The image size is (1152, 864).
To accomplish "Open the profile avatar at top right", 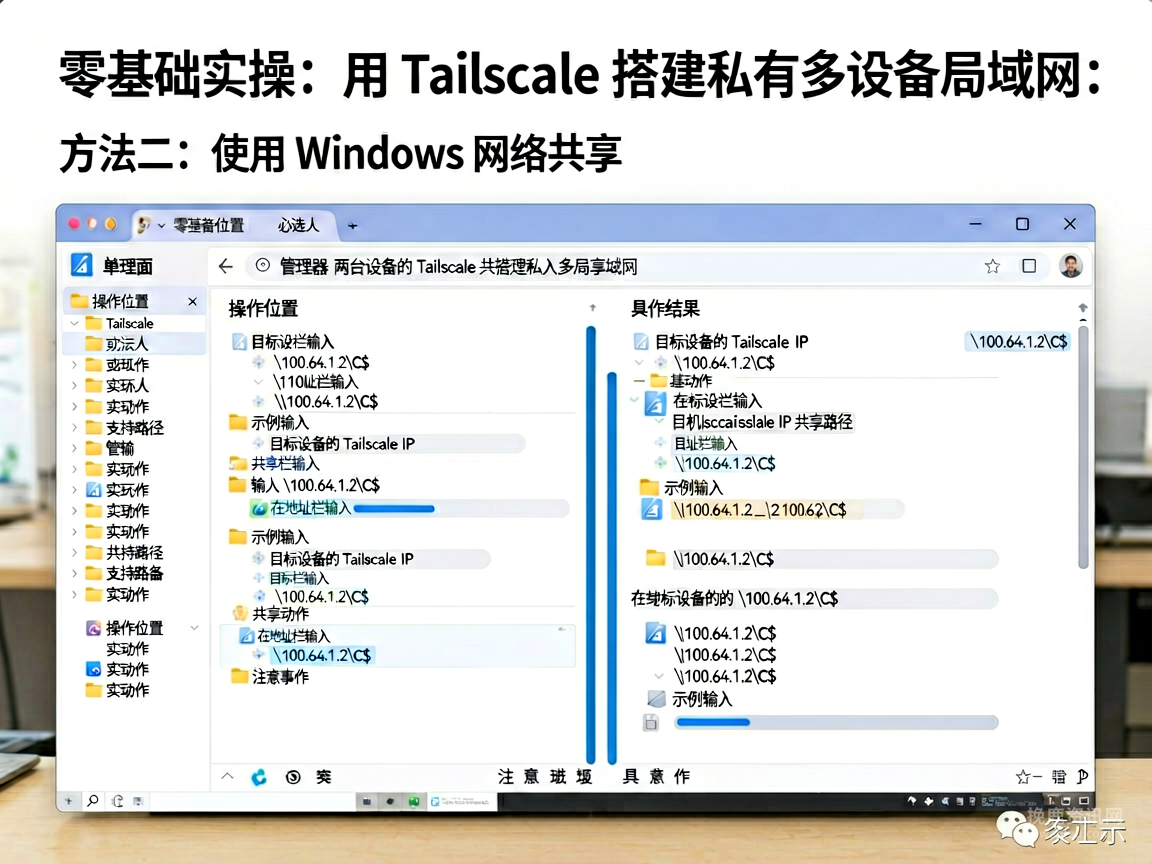I will pyautogui.click(x=1070, y=266).
